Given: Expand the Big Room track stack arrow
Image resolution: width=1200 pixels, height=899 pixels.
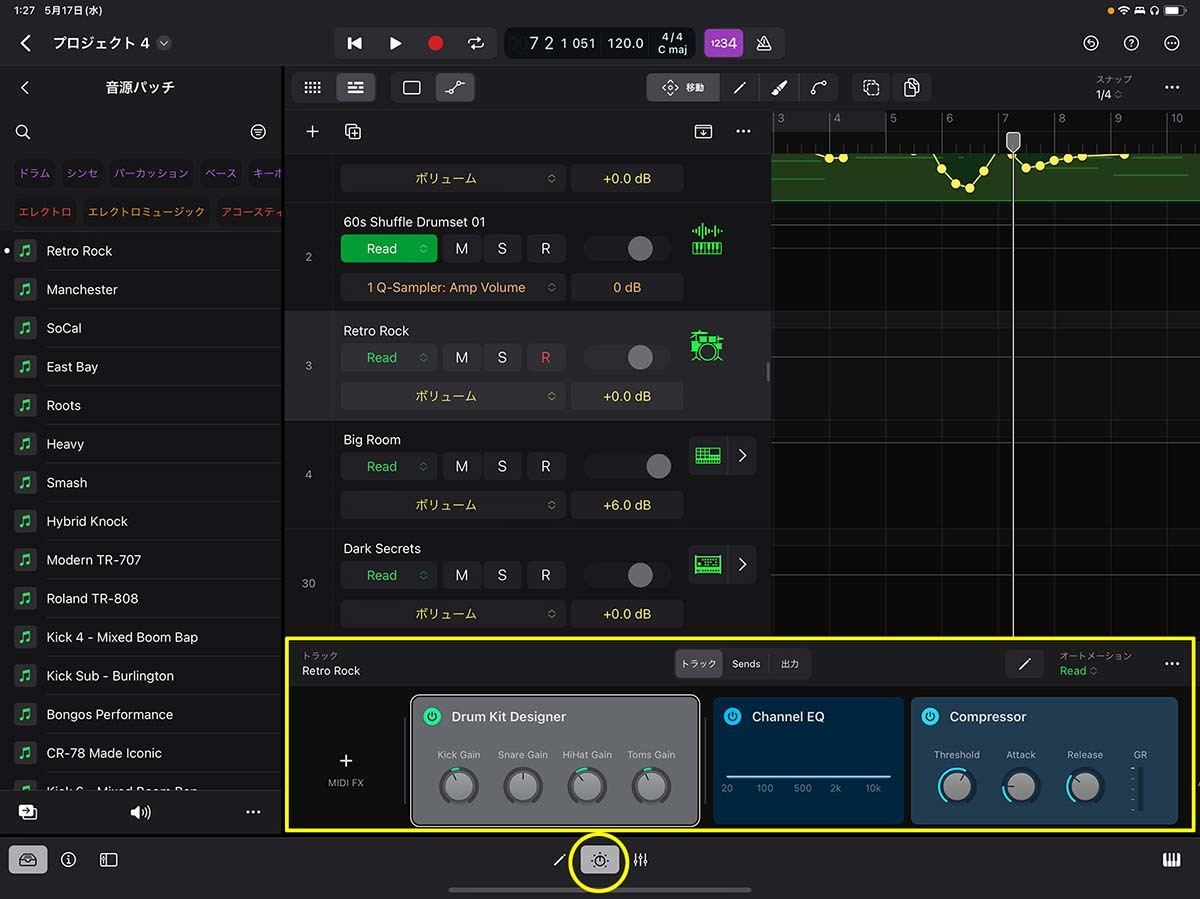Looking at the screenshot, I should (742, 456).
